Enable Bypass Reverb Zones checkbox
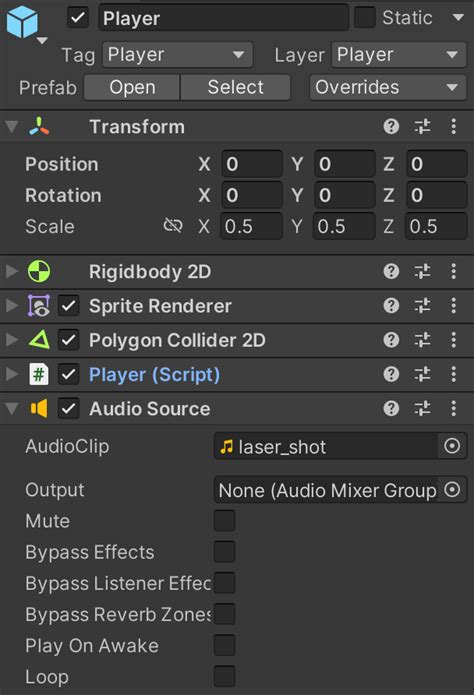The image size is (474, 695). (x=224, y=614)
